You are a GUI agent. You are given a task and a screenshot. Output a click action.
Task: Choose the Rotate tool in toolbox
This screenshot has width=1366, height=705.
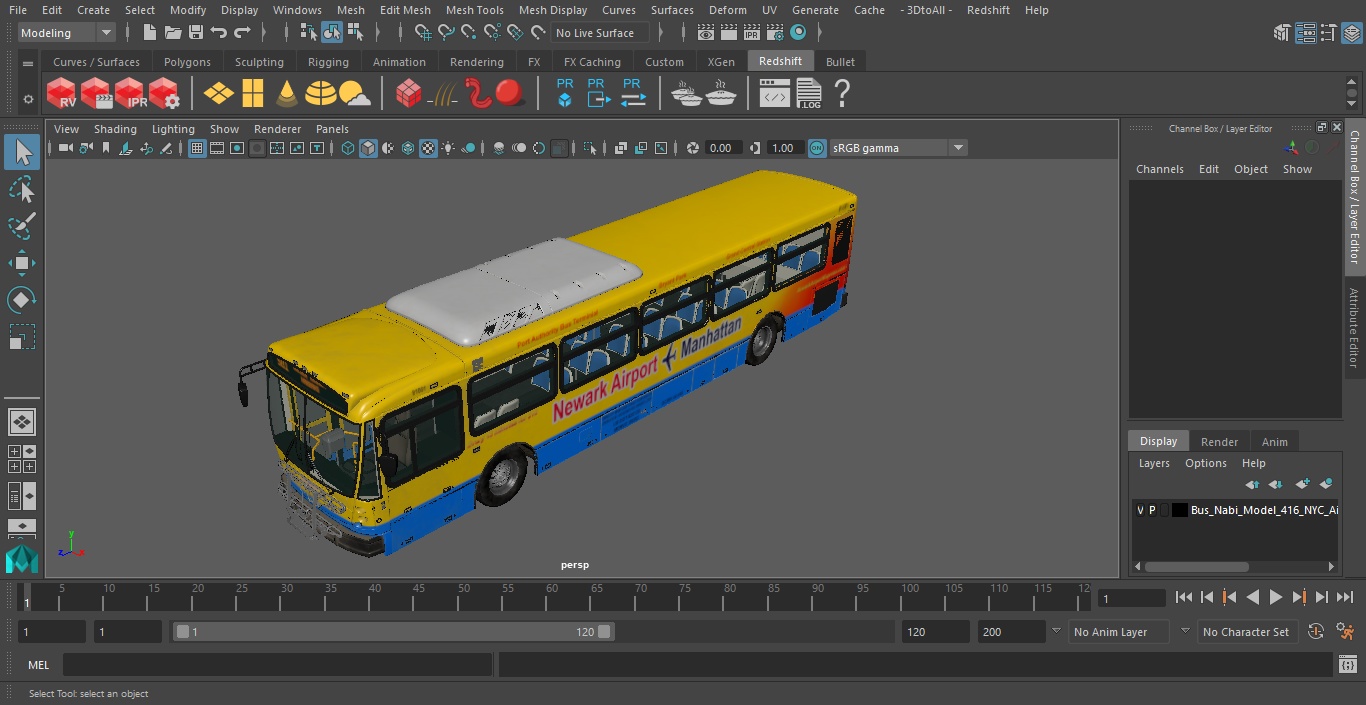tap(22, 300)
